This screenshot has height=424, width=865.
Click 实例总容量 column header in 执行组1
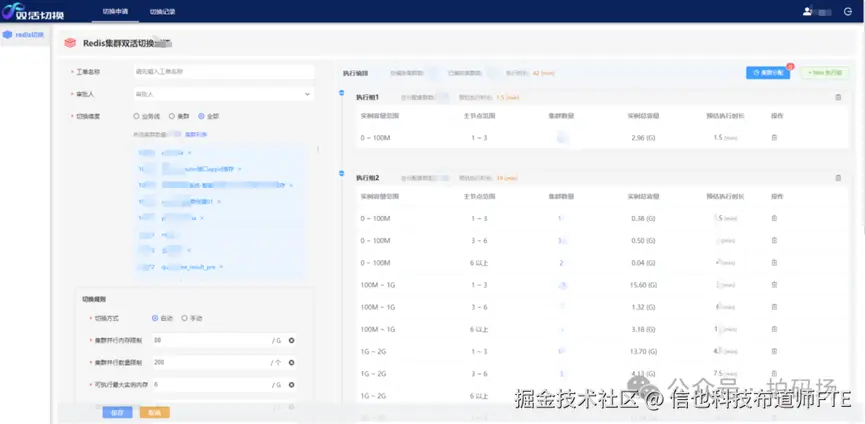coord(643,116)
